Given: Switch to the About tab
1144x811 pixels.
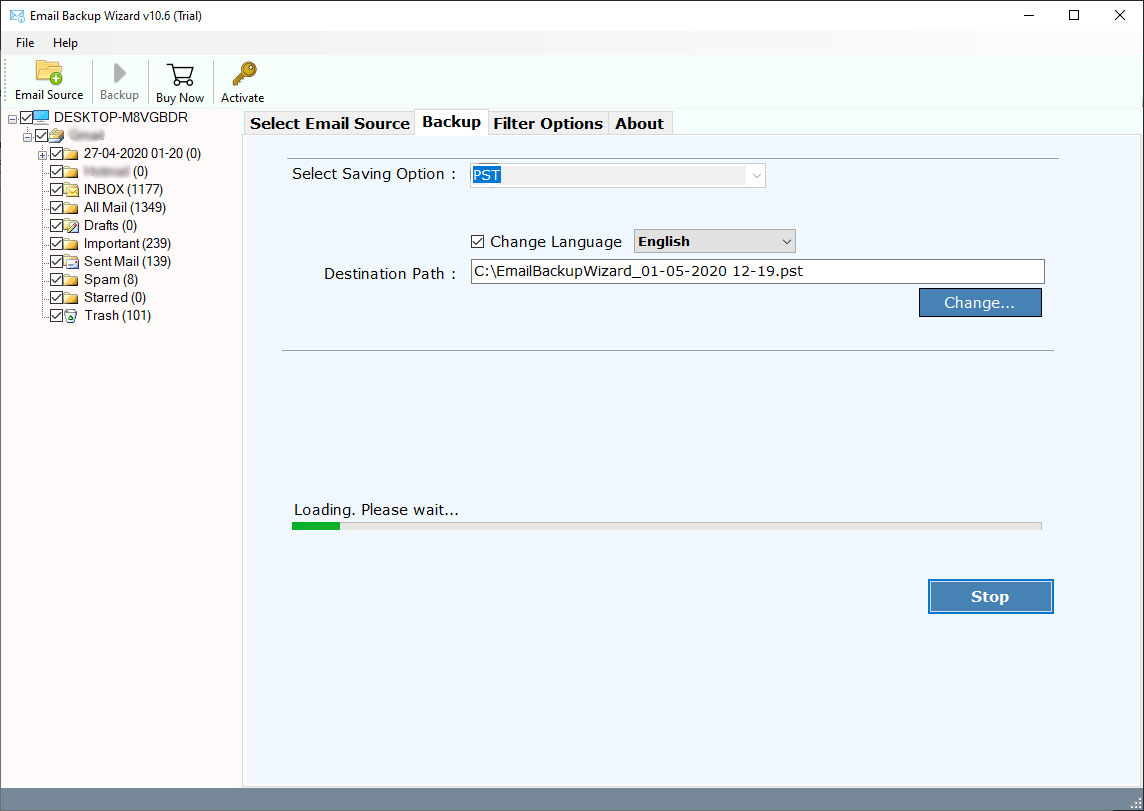Looking at the screenshot, I should (640, 123).
